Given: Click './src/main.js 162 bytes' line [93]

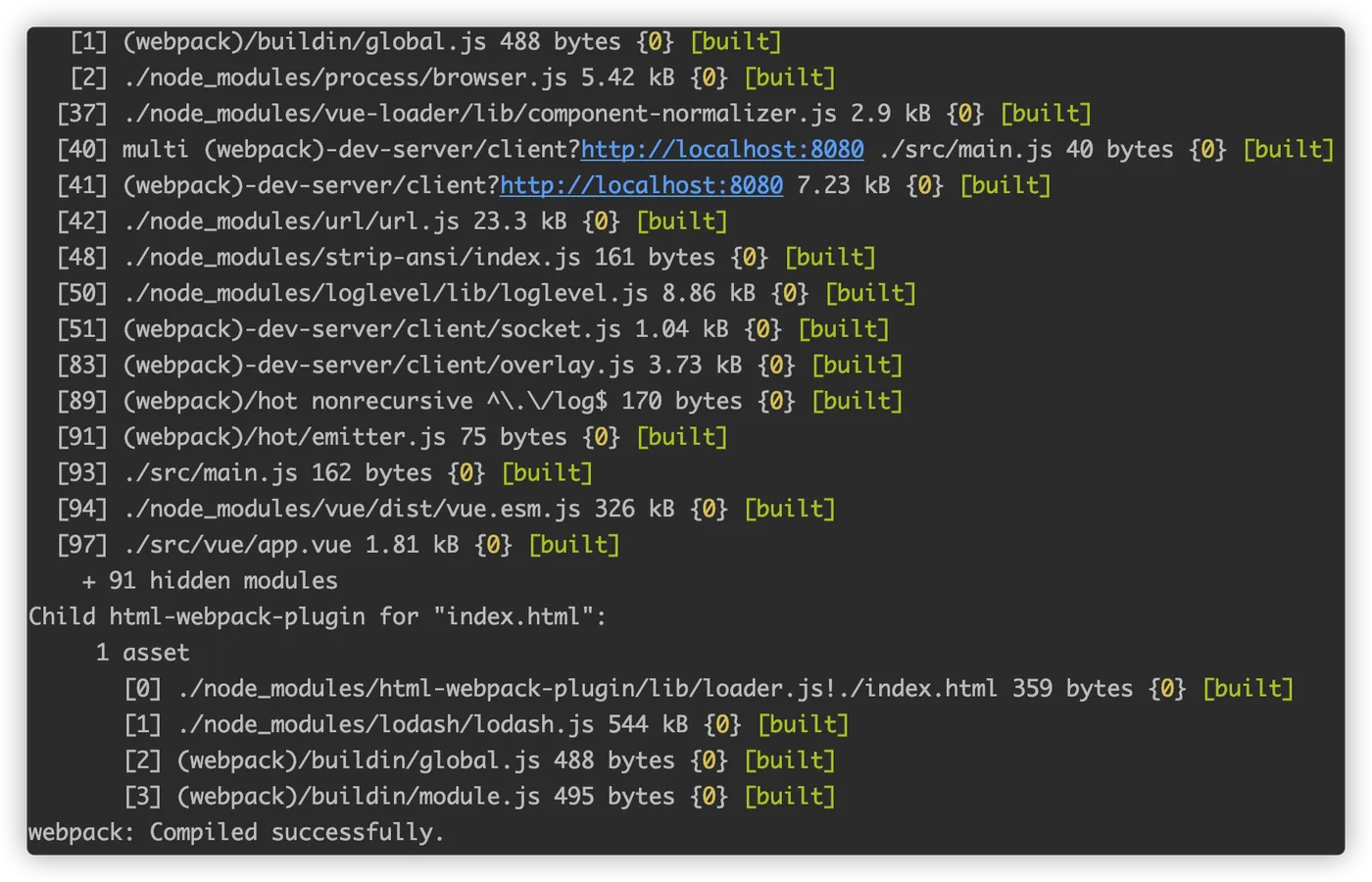Looking at the screenshot, I should 324,472.
